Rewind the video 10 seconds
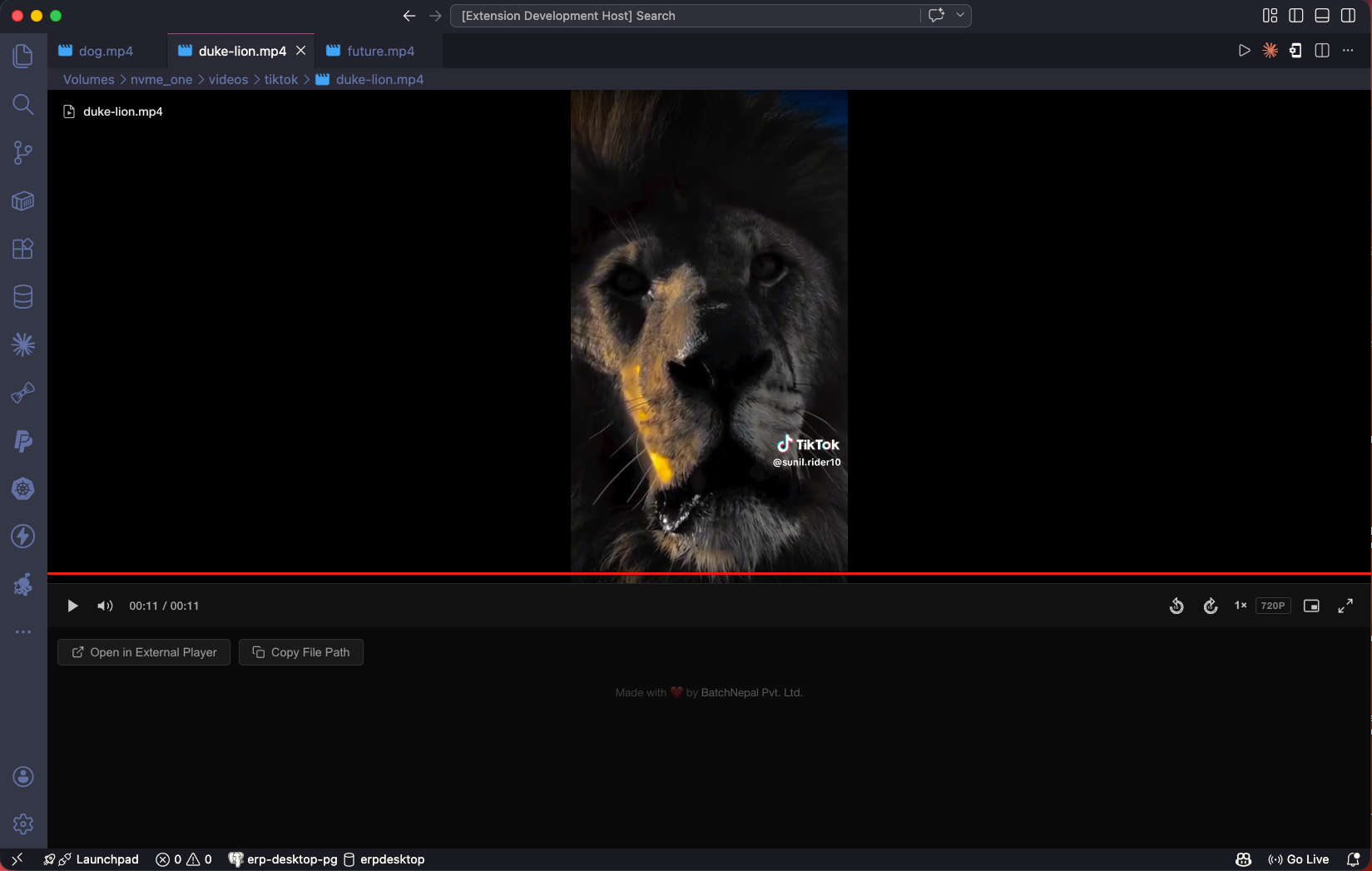Screen dimensions: 1372x871 pos(1176,606)
